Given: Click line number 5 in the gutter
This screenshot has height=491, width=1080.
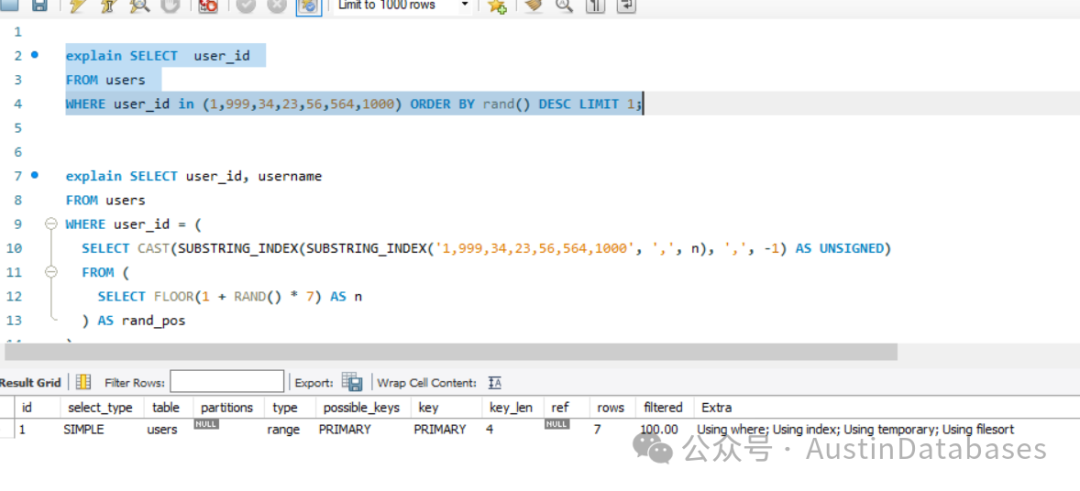Looking at the screenshot, I should 17,128.
